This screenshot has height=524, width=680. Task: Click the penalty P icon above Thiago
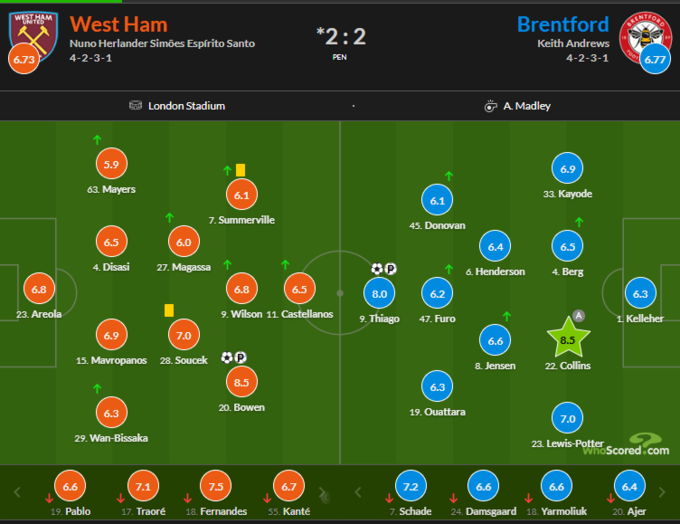pyautogui.click(x=391, y=269)
